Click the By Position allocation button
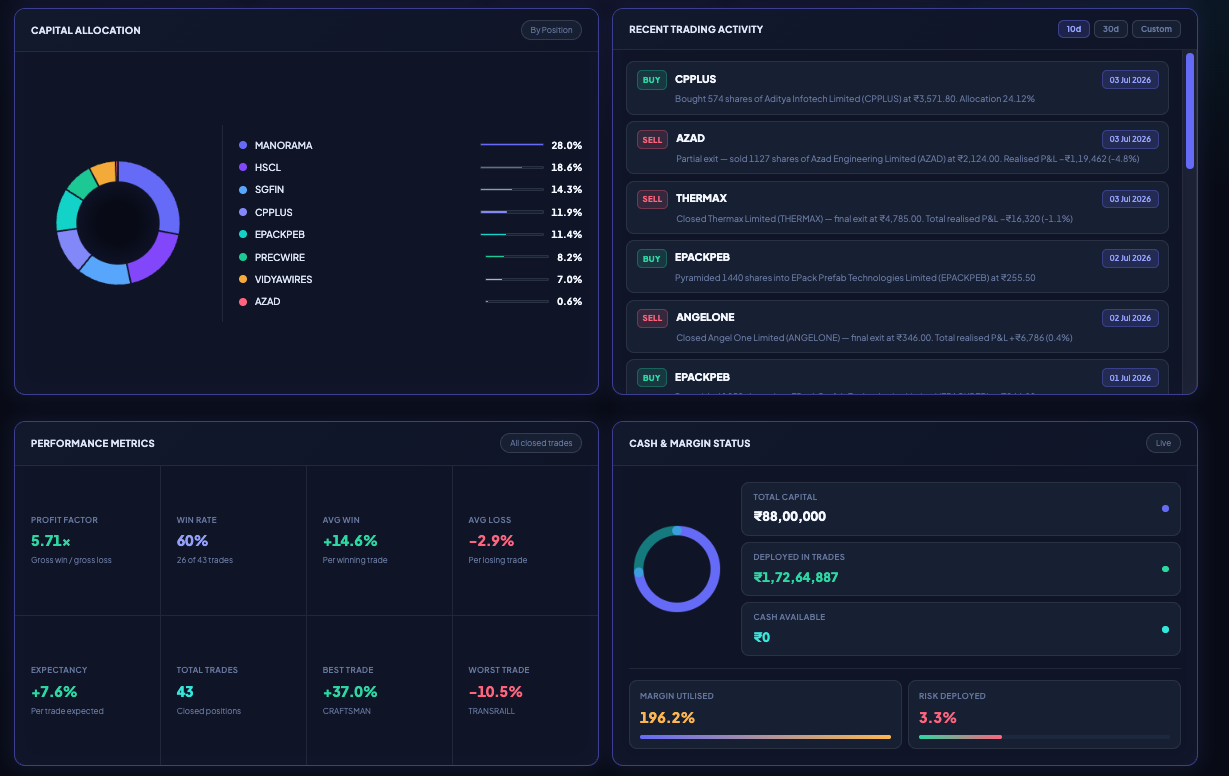 [551, 30]
